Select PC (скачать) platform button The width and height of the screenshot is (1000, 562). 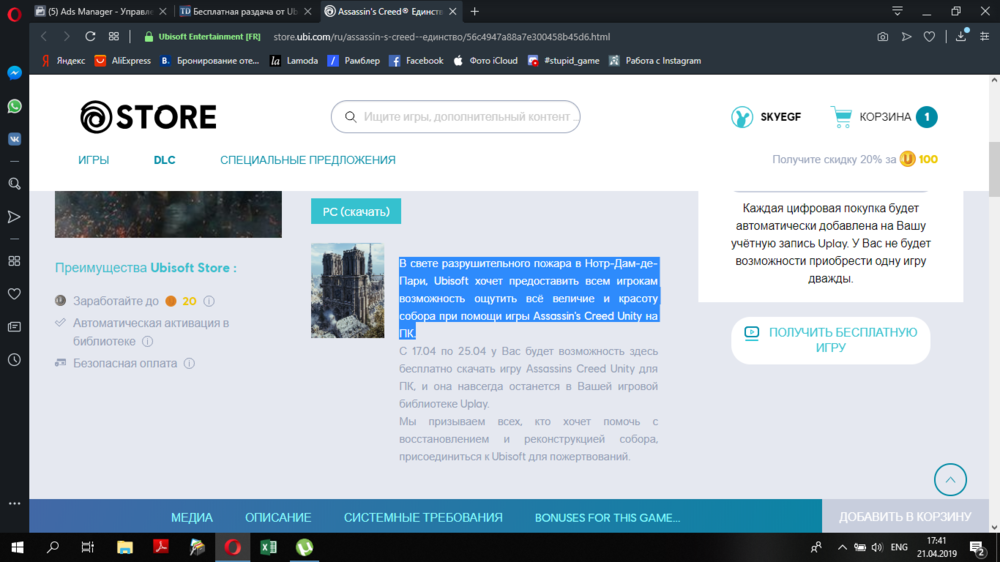tap(356, 211)
